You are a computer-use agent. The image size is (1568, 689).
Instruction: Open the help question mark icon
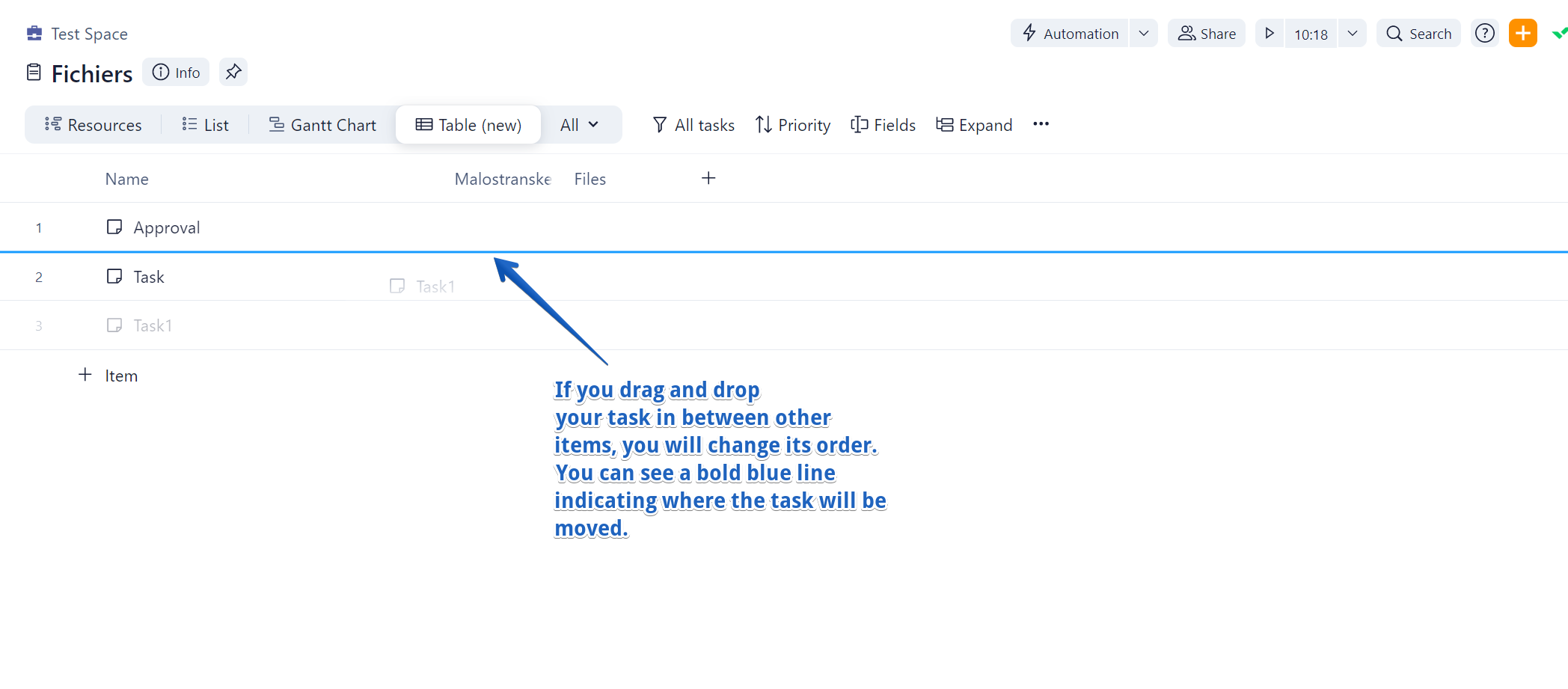[x=1484, y=34]
